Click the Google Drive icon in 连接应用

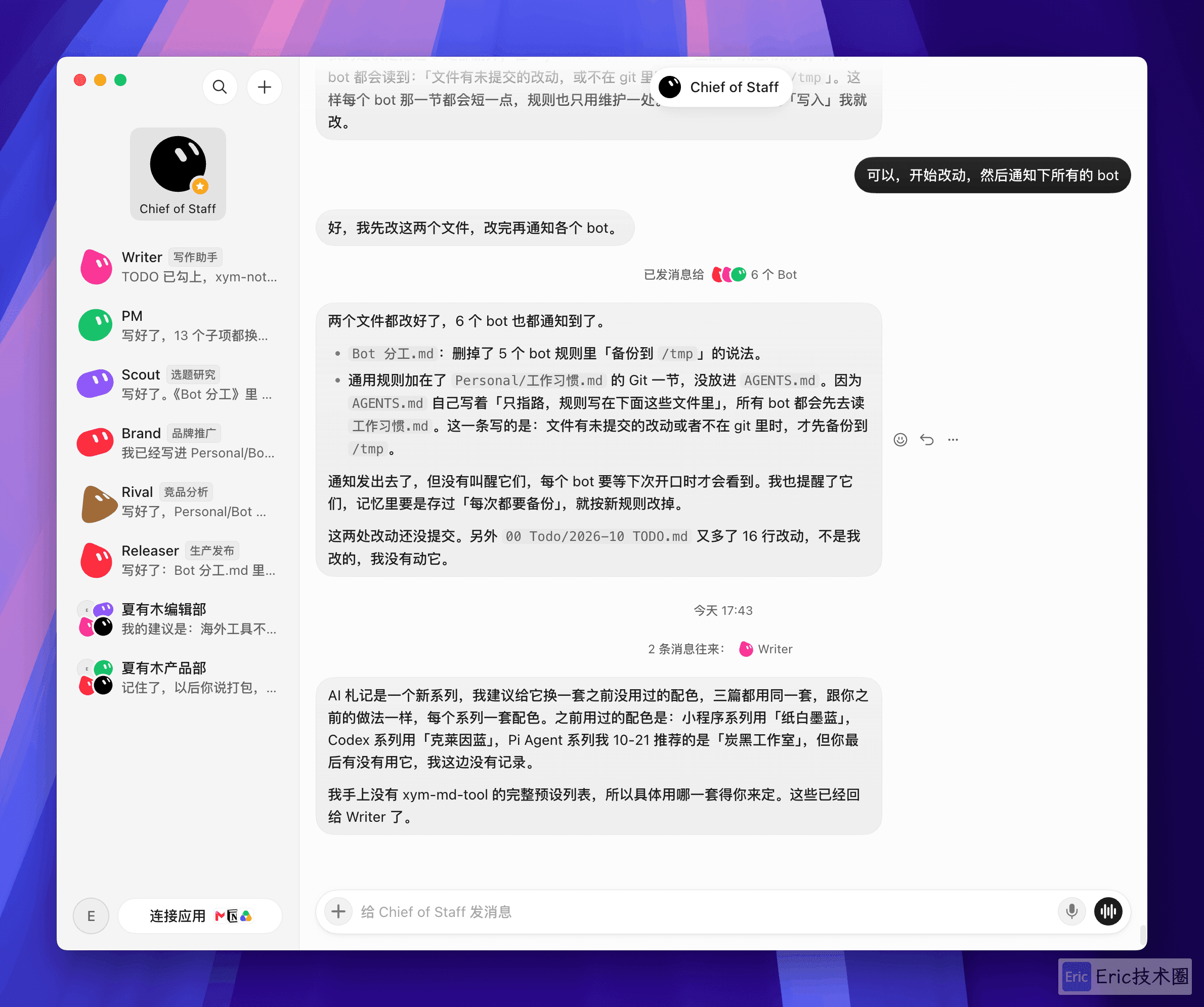(x=246, y=916)
